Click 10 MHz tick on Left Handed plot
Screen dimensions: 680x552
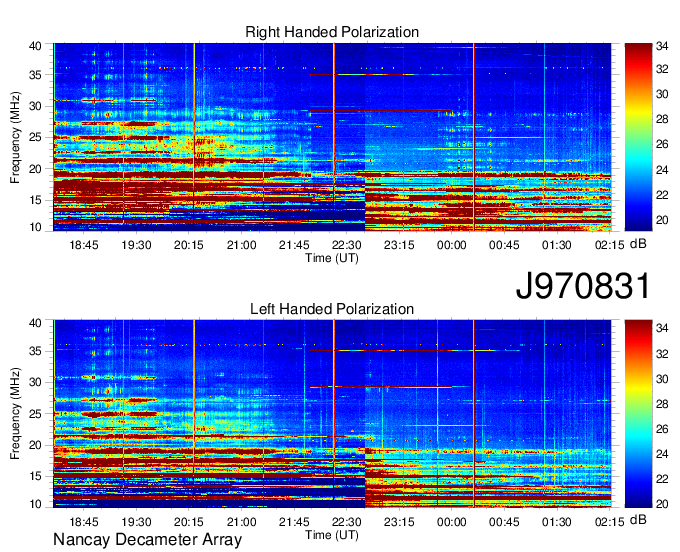[x=35, y=504]
